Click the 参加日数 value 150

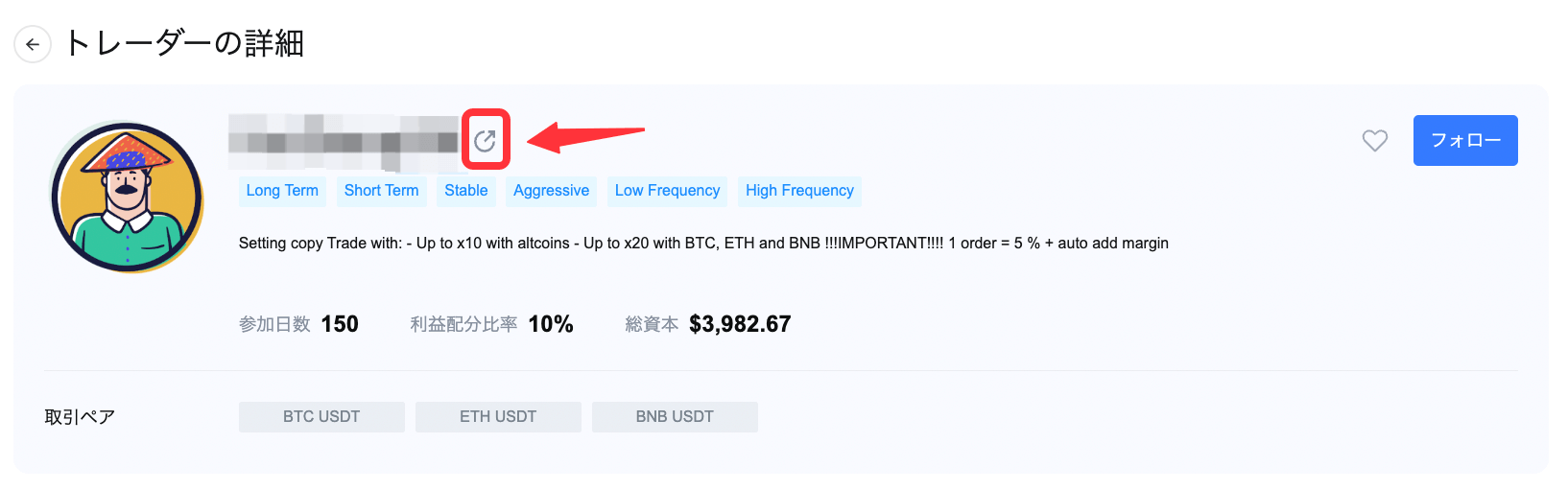tap(340, 324)
